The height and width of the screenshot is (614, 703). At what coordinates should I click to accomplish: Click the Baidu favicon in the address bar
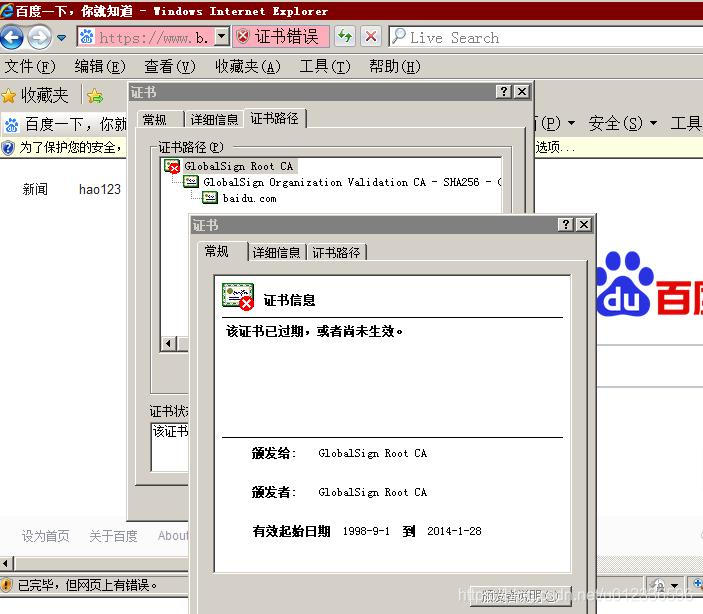click(x=87, y=37)
